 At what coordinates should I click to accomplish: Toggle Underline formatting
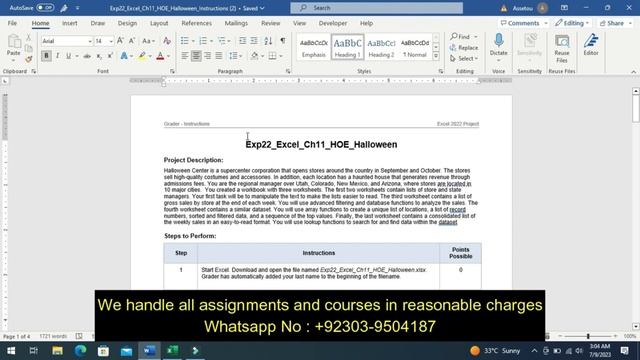(x=68, y=56)
